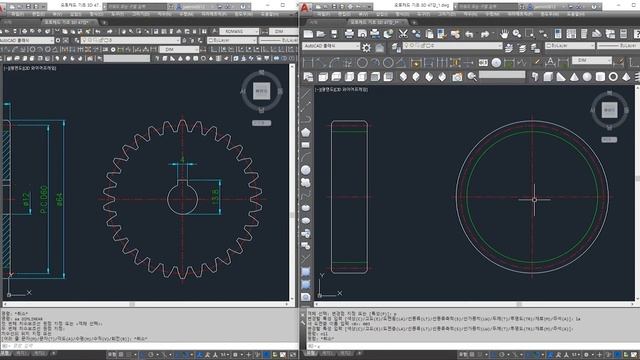Open ByLayer linetype dropdown in right window

tap(618, 46)
